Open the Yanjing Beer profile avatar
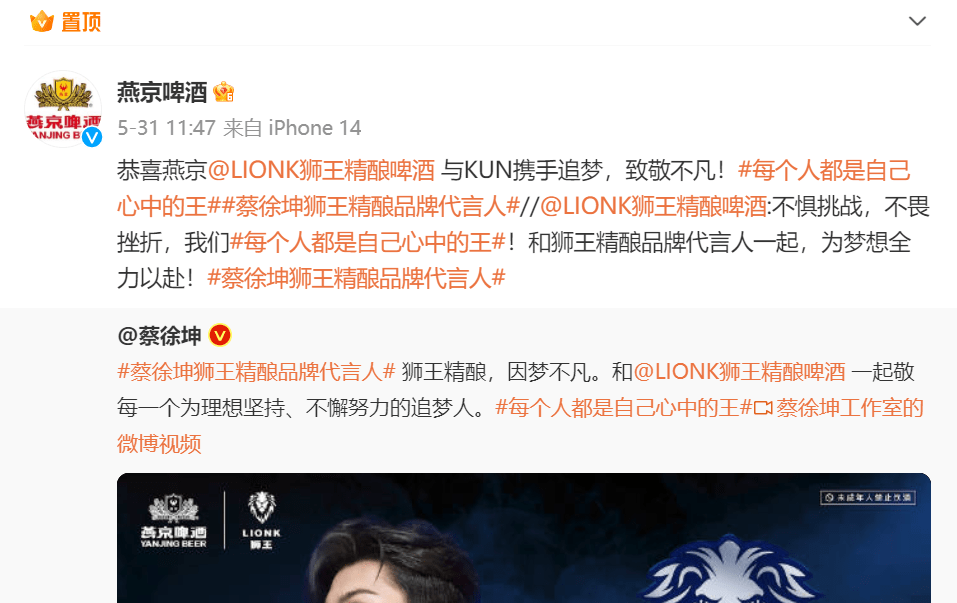This screenshot has height=603, width=957. [63, 109]
